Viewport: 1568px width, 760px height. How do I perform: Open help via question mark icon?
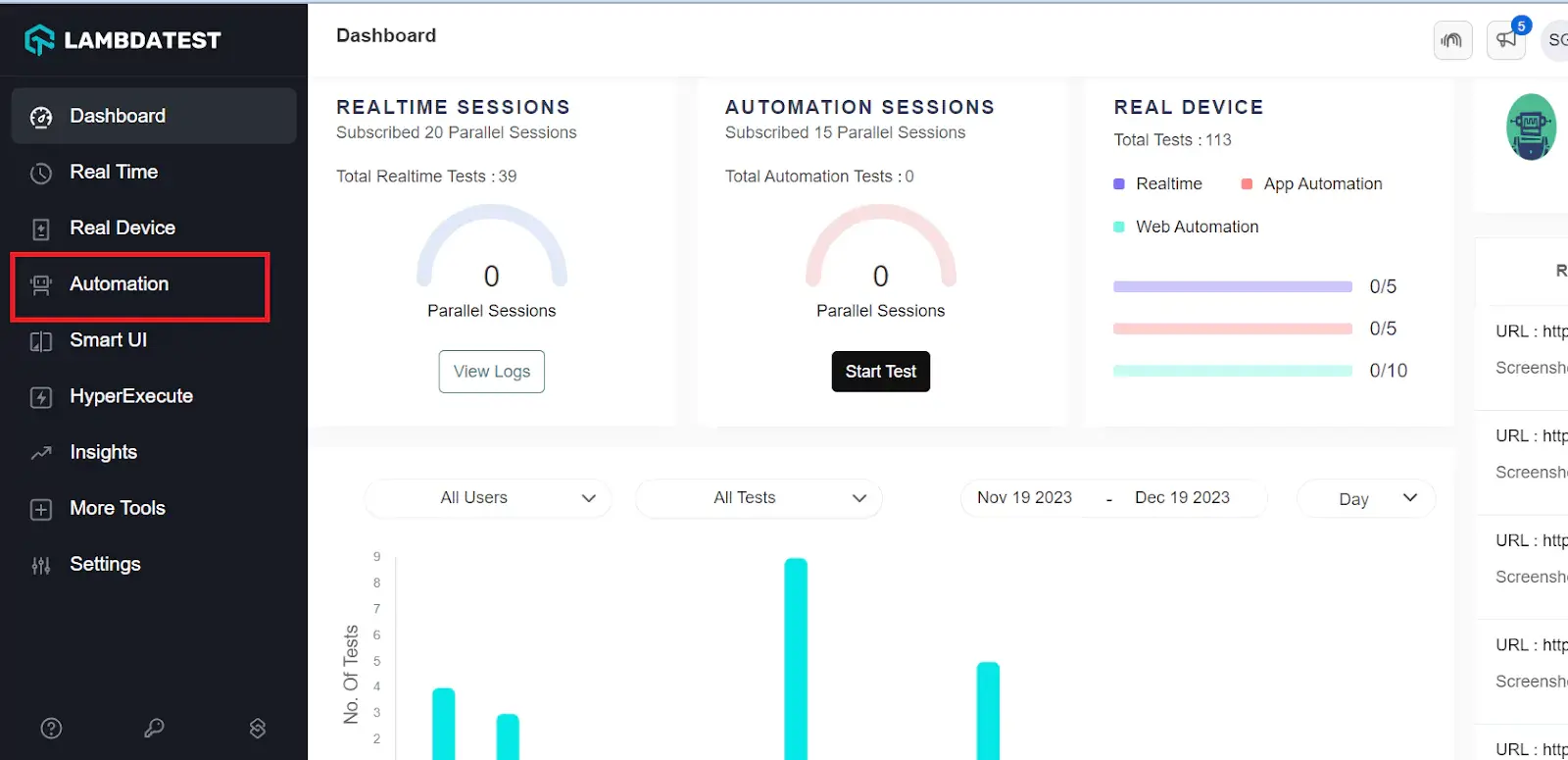pos(52,728)
